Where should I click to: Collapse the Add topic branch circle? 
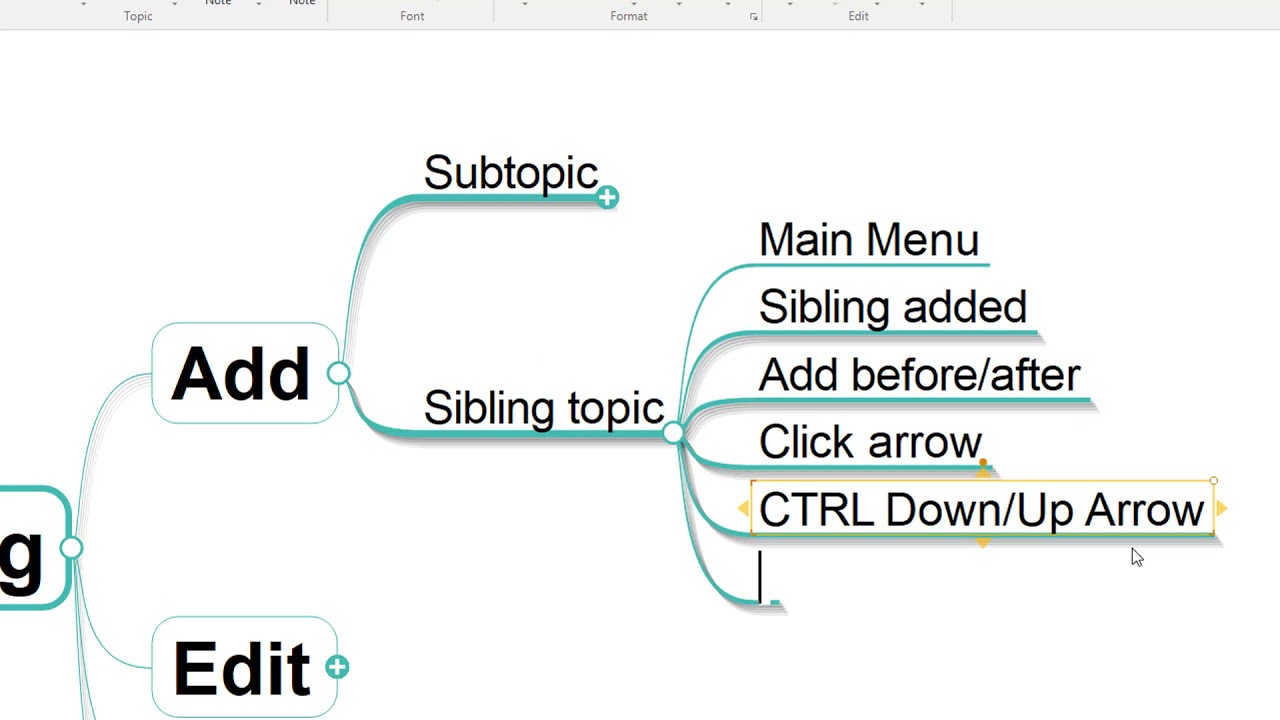(x=338, y=374)
